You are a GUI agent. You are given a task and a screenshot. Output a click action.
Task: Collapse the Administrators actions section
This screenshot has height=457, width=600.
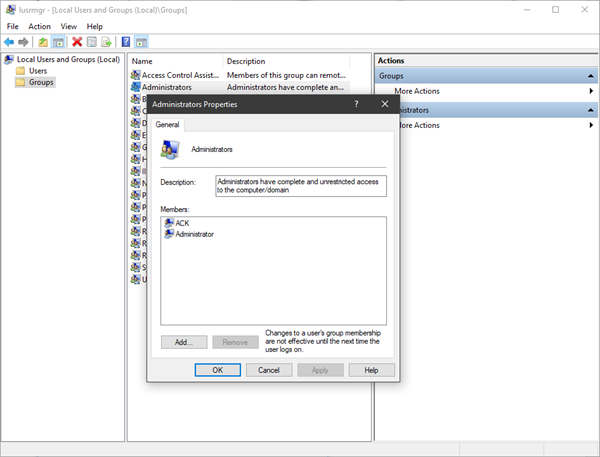591,110
